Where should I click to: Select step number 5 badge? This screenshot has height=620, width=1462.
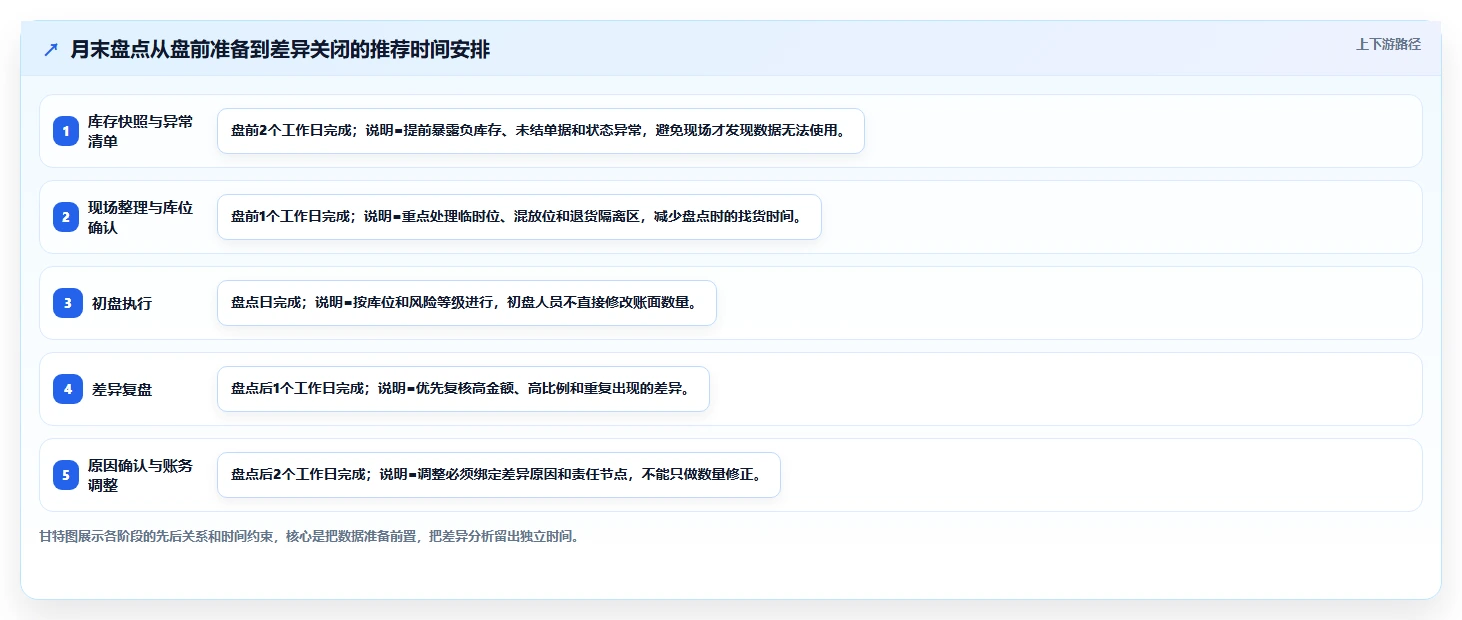[x=66, y=475]
